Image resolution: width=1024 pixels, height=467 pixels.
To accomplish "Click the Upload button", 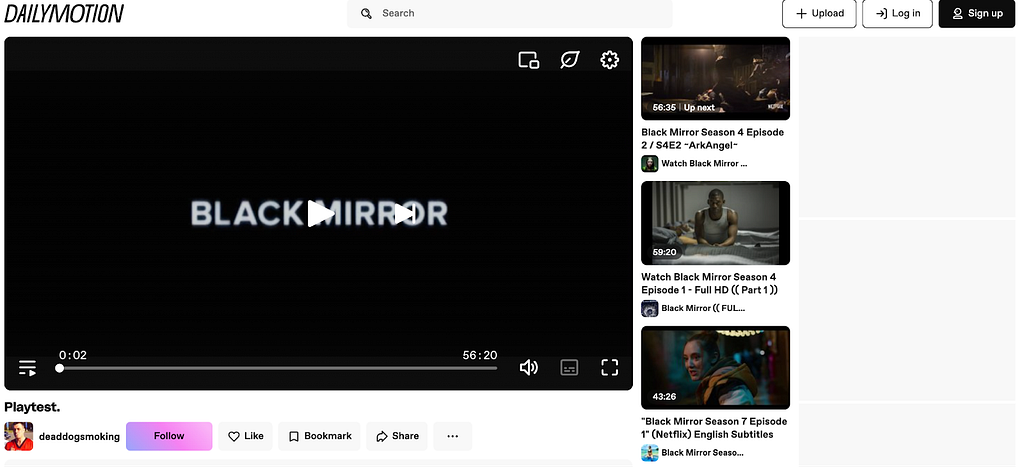I will coord(819,14).
